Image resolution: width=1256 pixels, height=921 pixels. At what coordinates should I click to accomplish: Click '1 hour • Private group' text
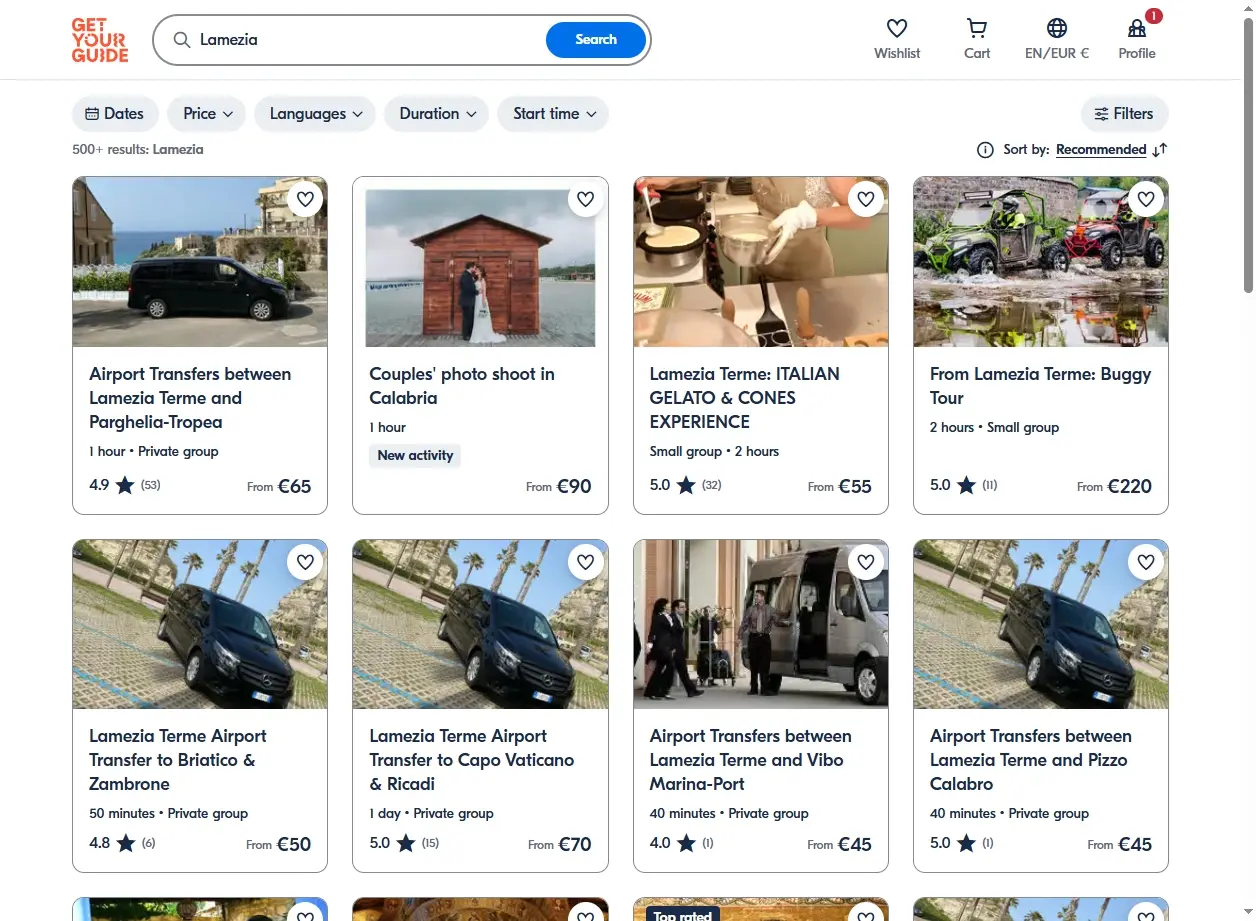click(x=154, y=451)
